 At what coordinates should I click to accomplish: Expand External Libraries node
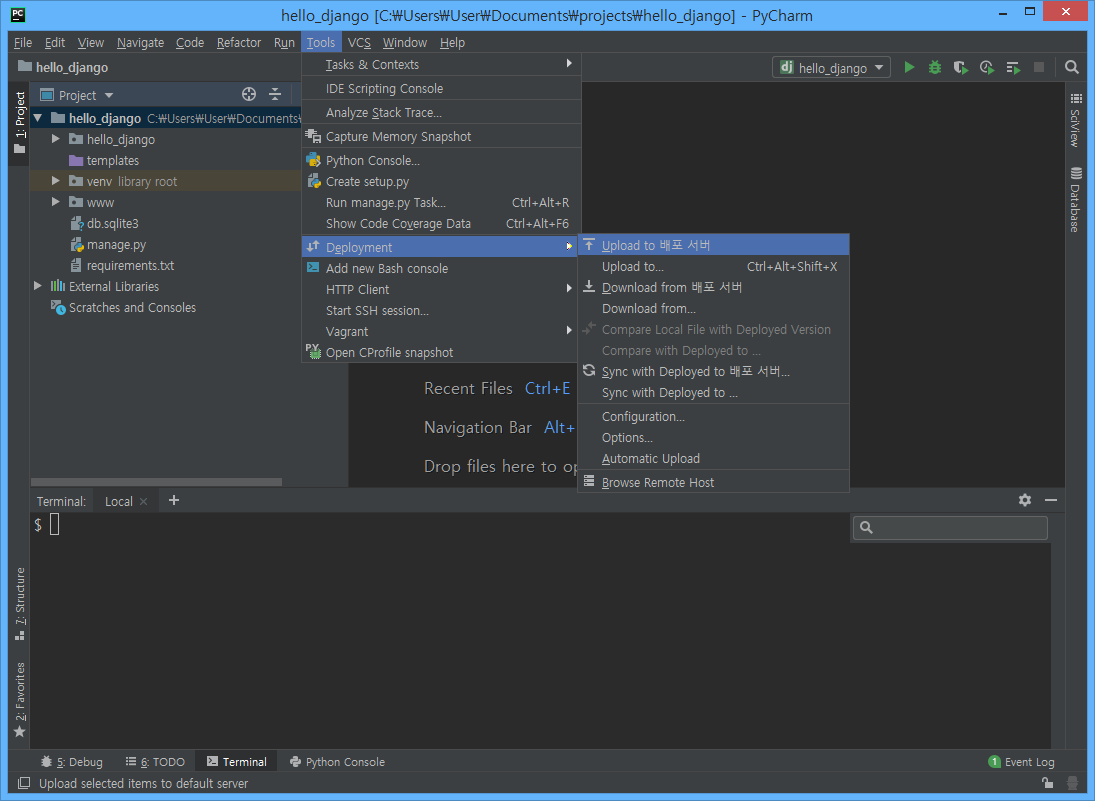[x=38, y=286]
